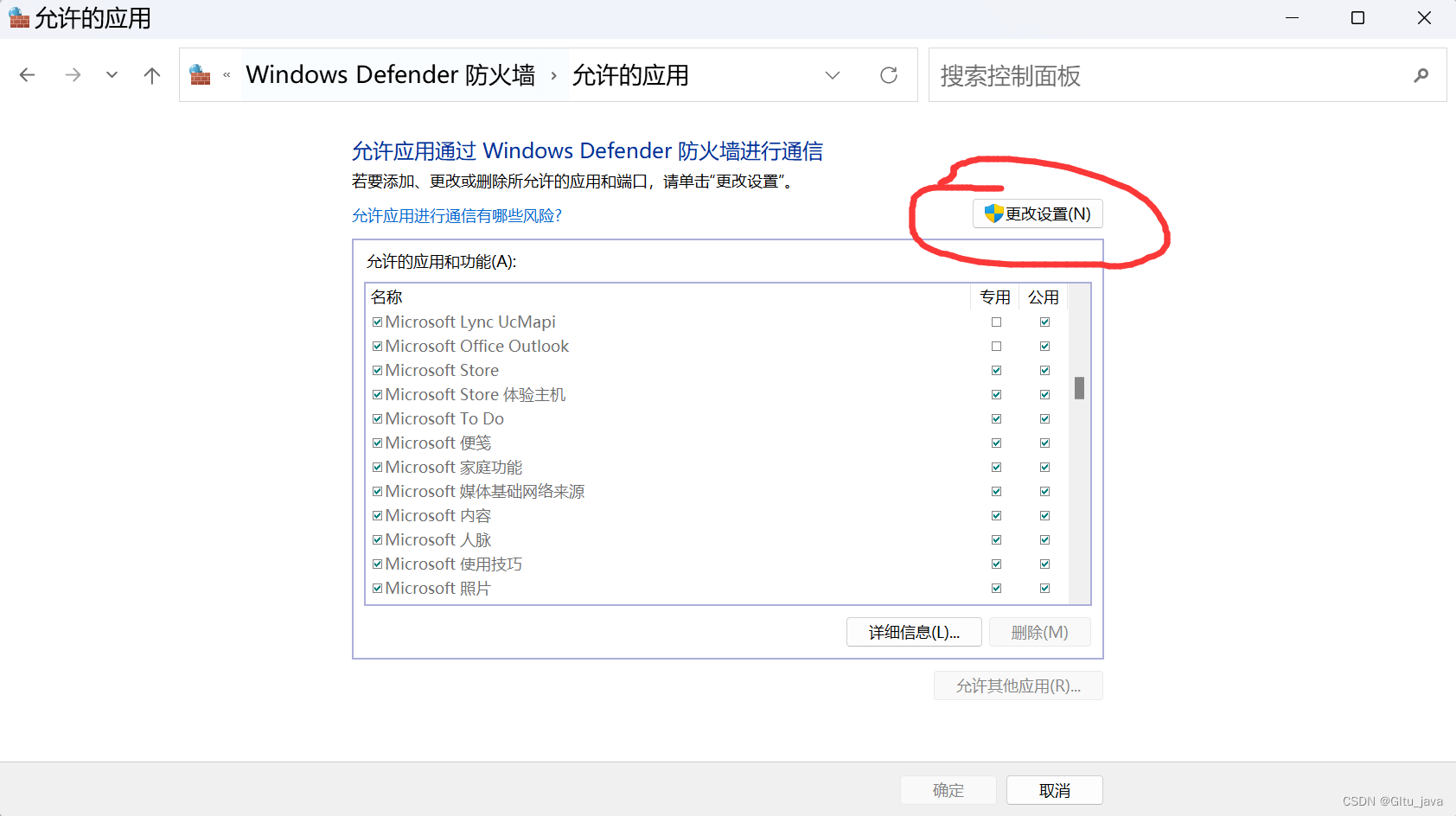
Task: Refresh the control panel page
Action: coord(889,75)
